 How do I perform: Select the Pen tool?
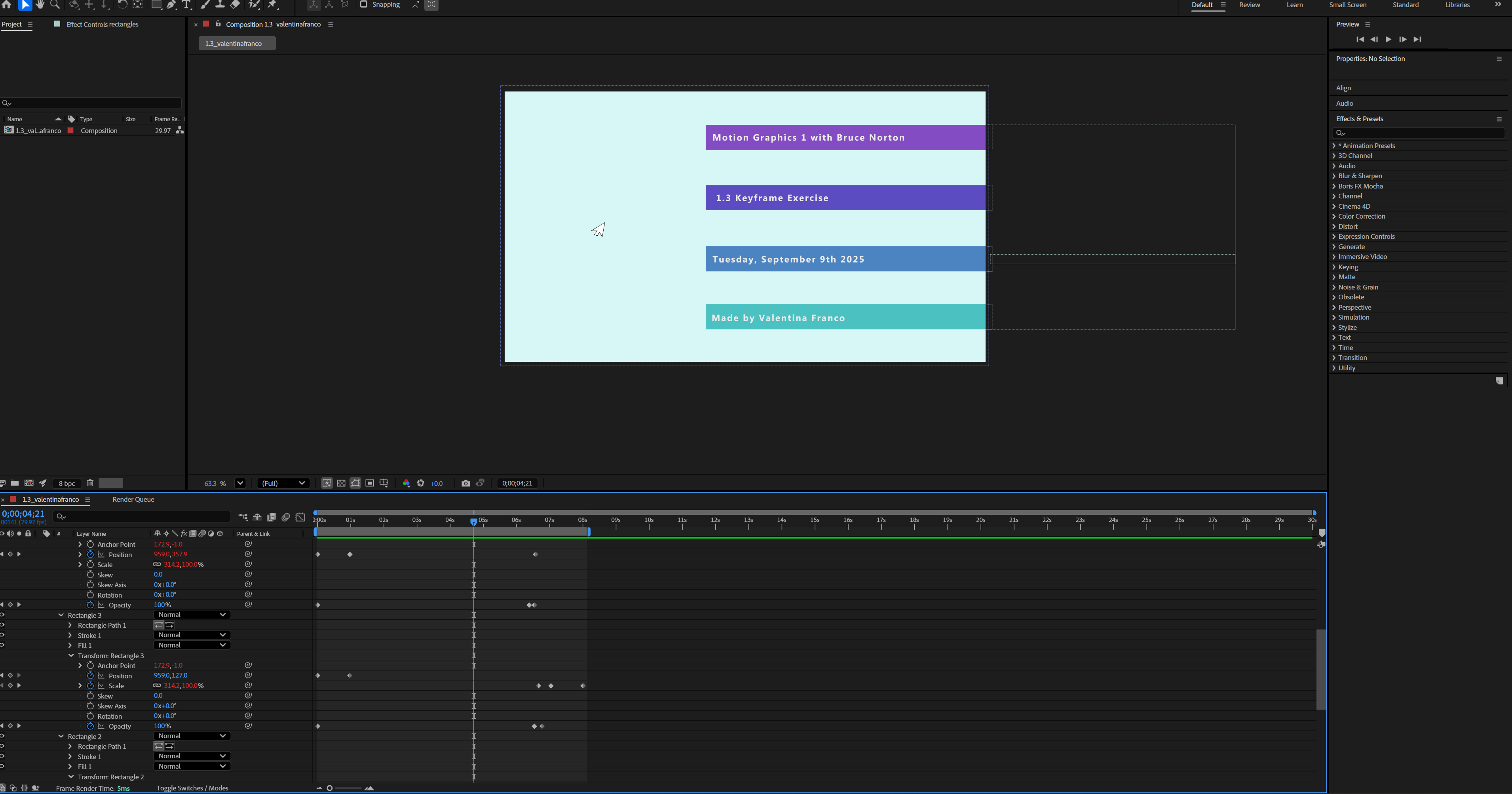click(171, 5)
